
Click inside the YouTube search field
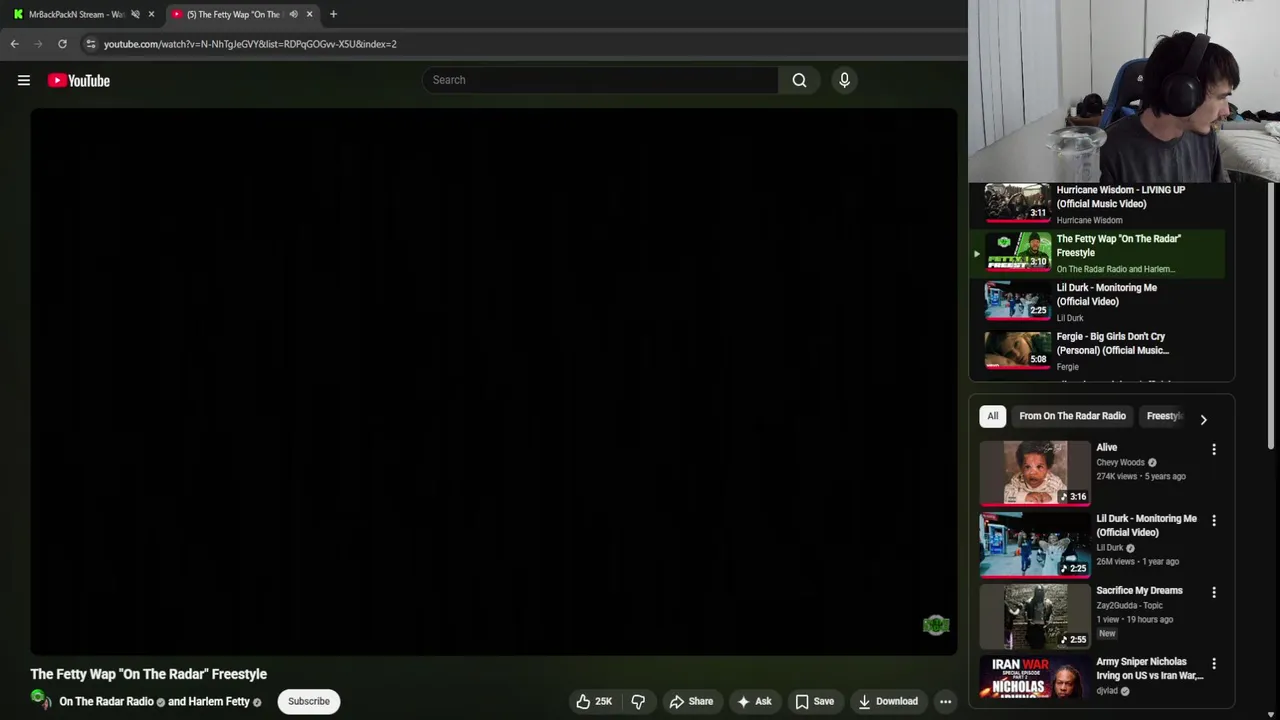point(600,80)
